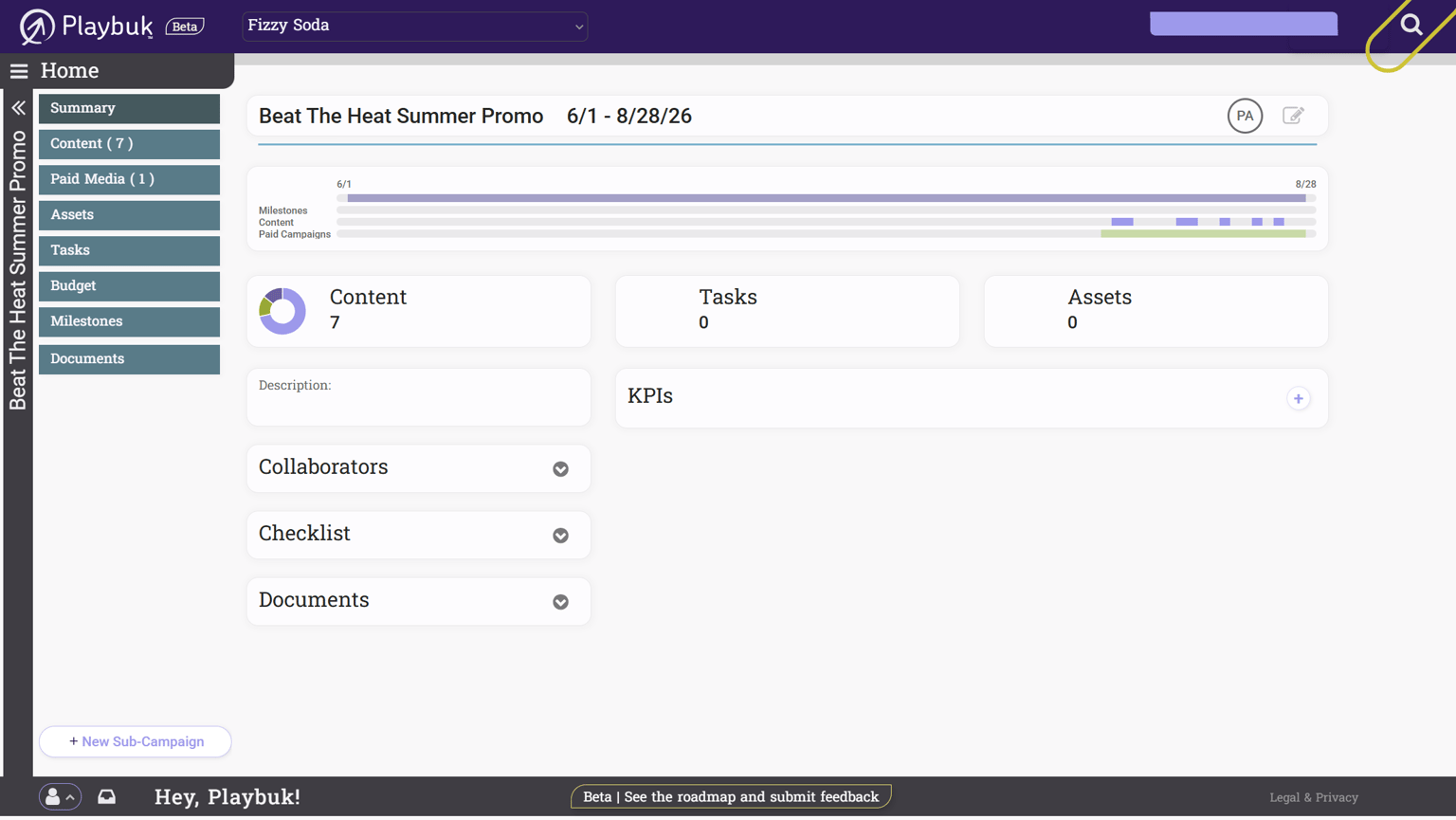Open the Tasks 0 summary card
The height and width of the screenshot is (820, 1456).
(x=787, y=311)
